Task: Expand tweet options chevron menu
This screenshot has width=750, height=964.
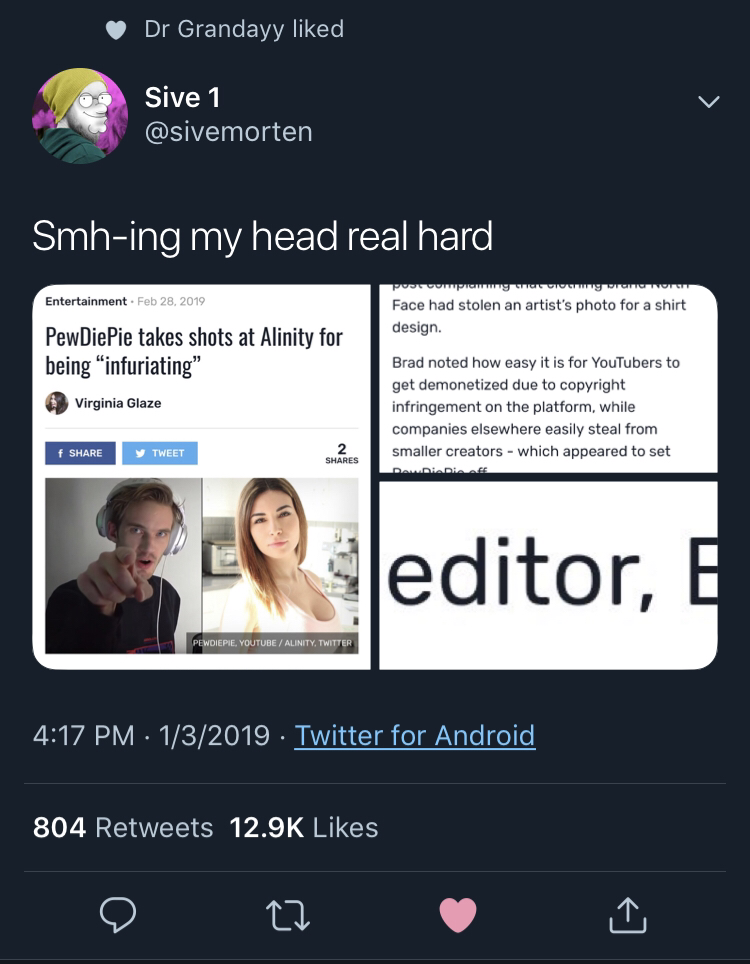Action: tap(709, 101)
